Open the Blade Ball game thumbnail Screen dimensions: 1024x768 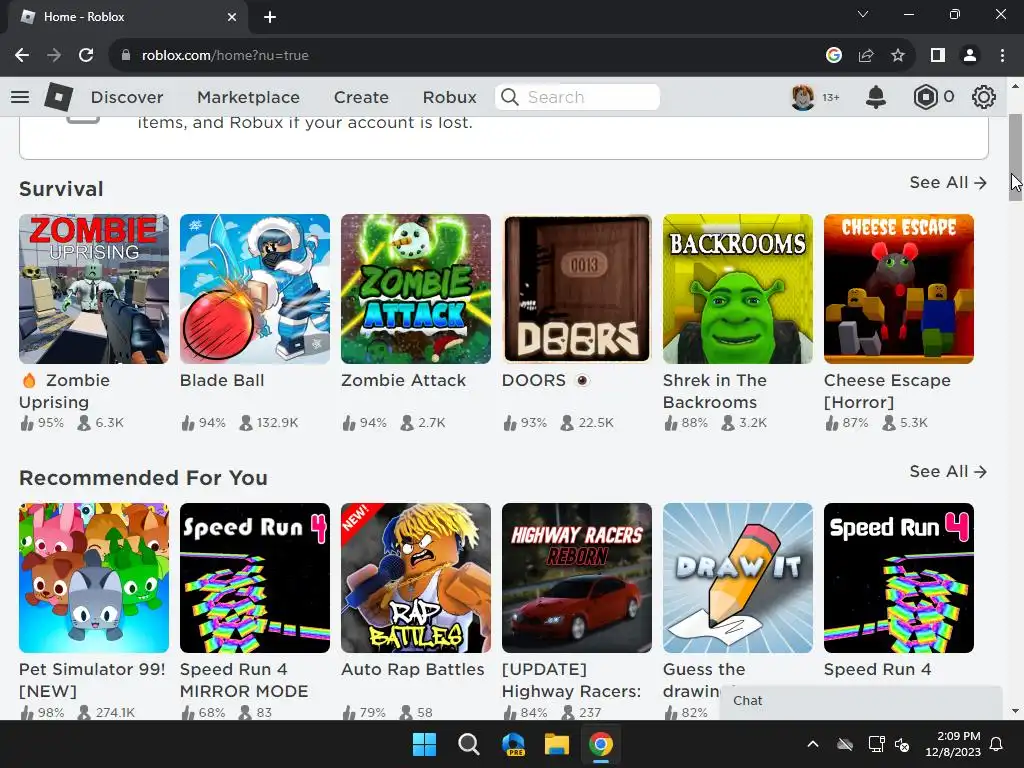click(x=255, y=289)
